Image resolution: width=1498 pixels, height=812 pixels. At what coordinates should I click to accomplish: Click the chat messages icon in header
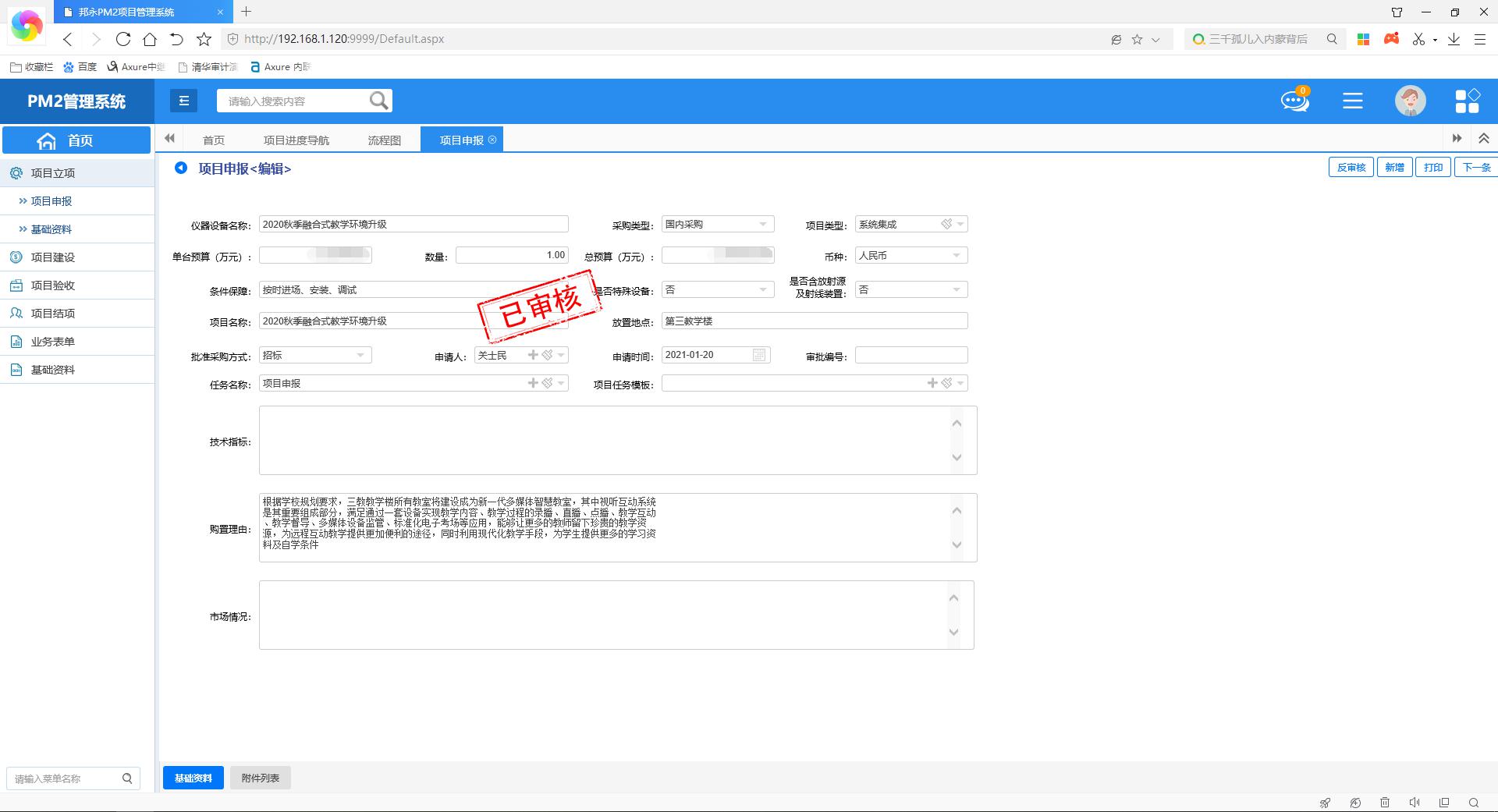[x=1294, y=101]
